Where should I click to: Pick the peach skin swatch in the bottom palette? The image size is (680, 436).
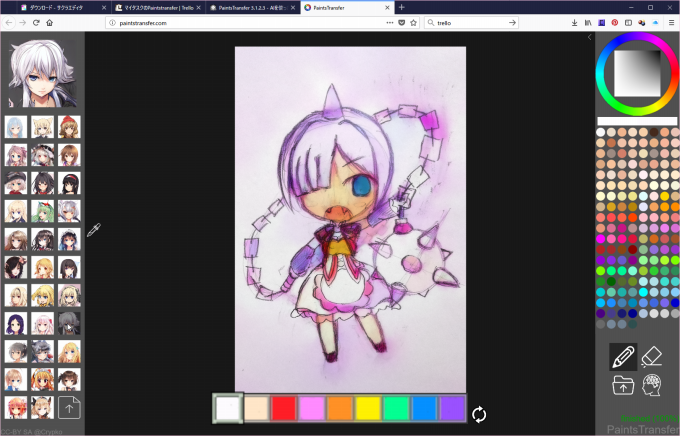[256, 409]
